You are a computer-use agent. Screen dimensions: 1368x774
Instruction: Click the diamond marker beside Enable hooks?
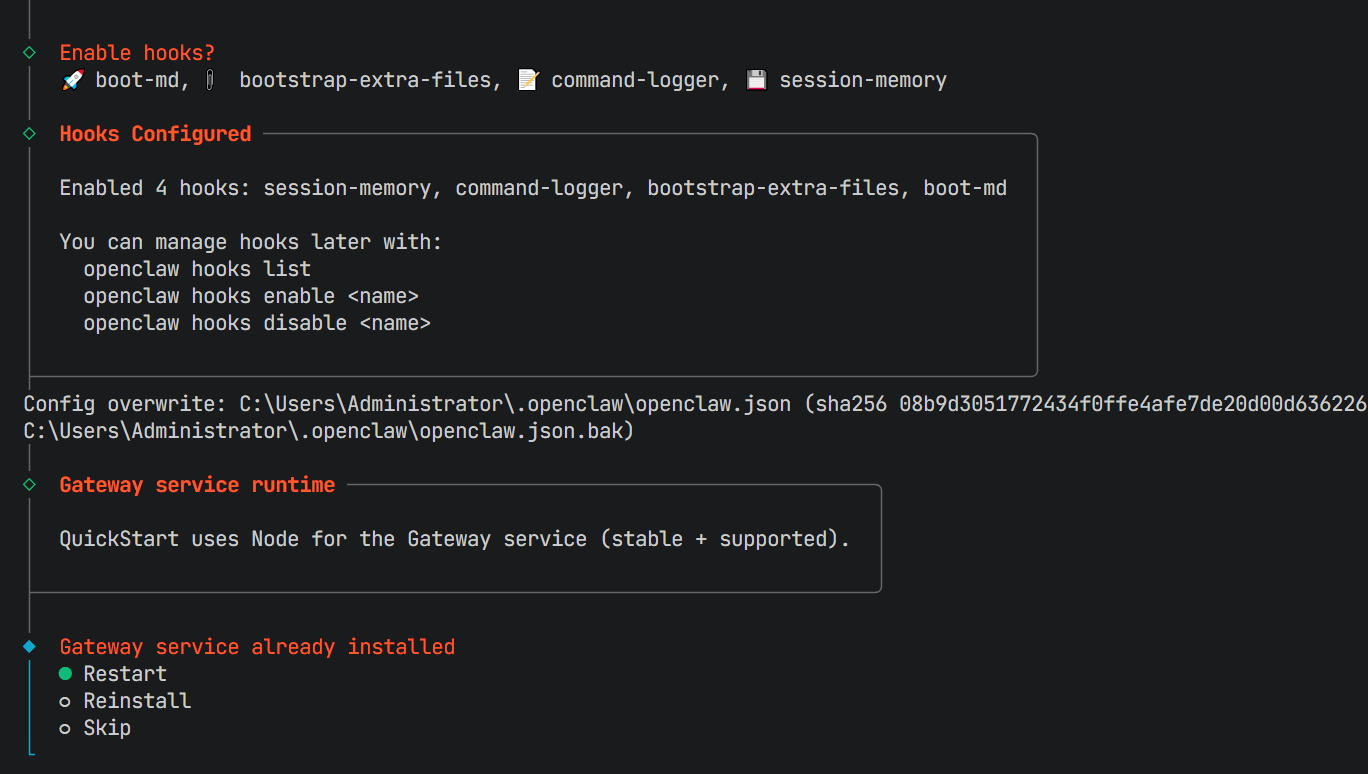[29, 52]
